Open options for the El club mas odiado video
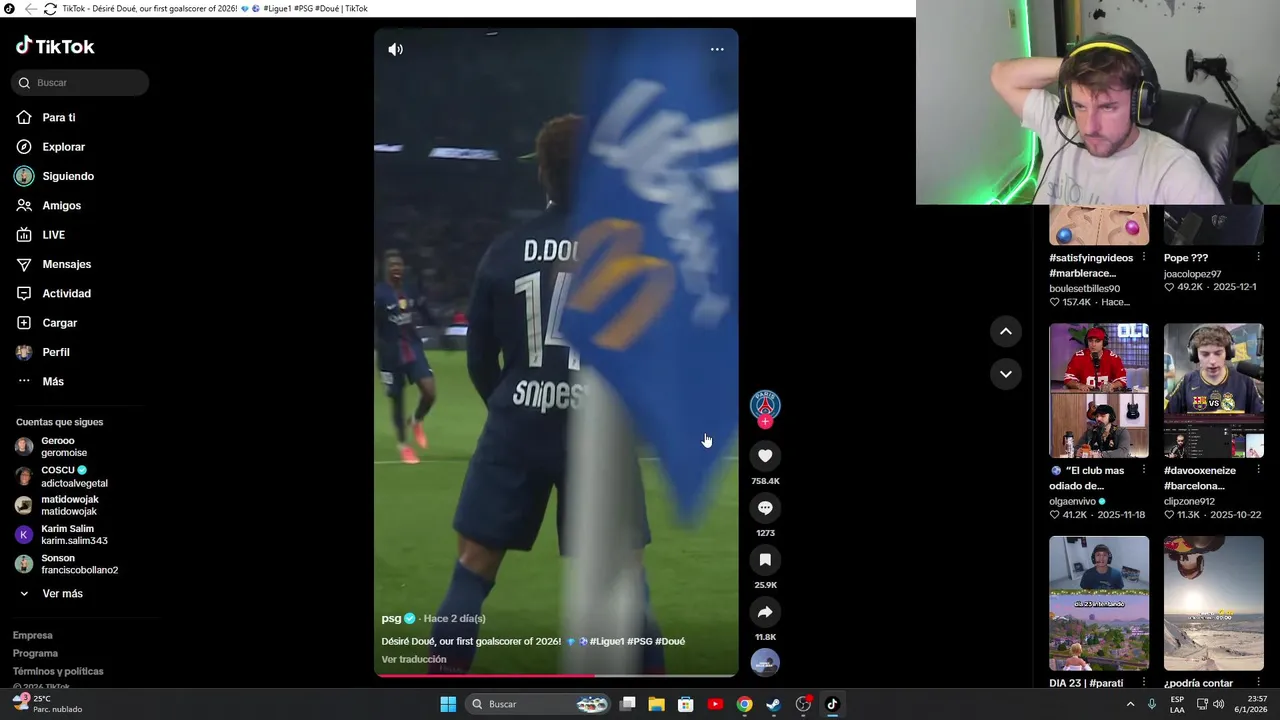Image resolution: width=1280 pixels, height=720 pixels. click(x=1144, y=471)
